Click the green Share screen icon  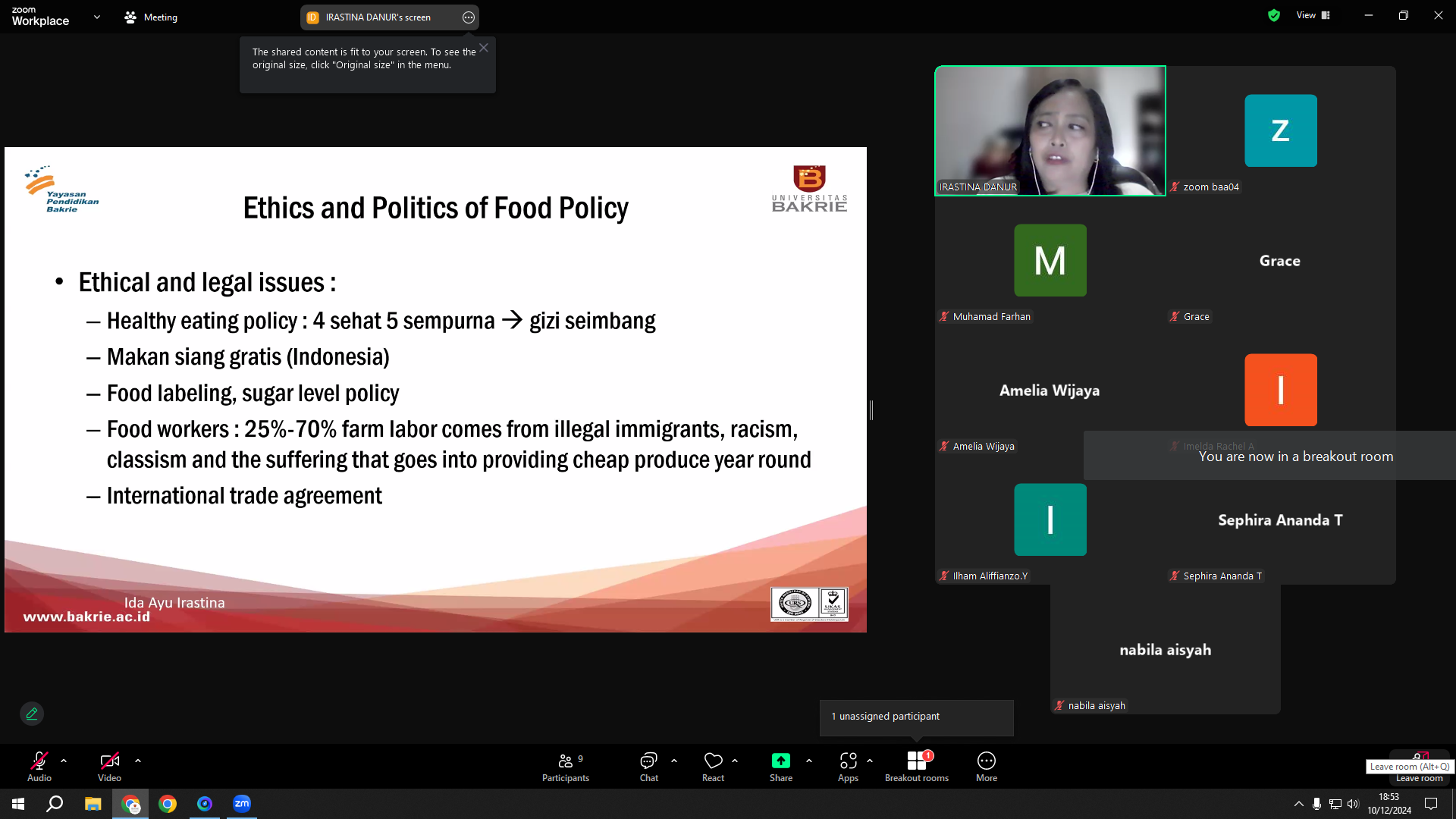[781, 761]
